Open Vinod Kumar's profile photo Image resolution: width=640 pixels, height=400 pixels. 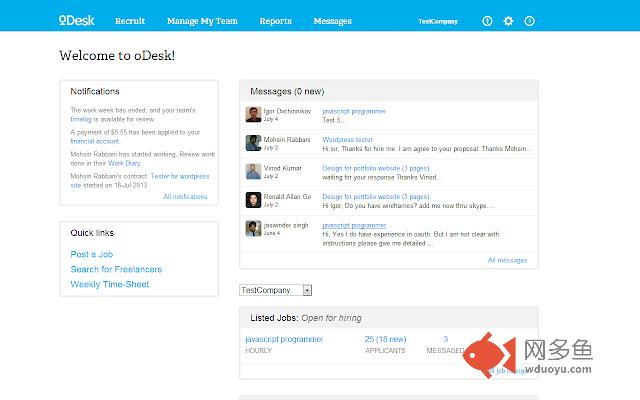[x=253, y=171]
